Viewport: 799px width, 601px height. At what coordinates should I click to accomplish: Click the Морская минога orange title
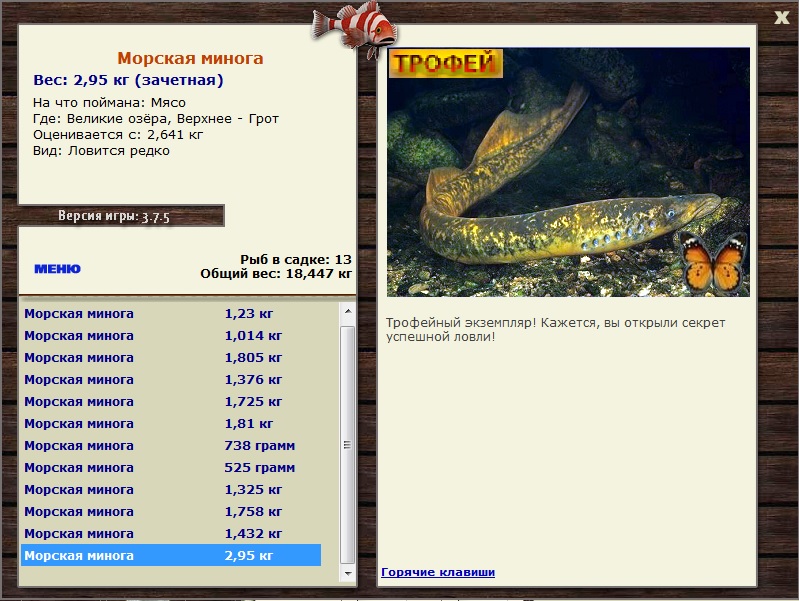pyautogui.click(x=190, y=58)
